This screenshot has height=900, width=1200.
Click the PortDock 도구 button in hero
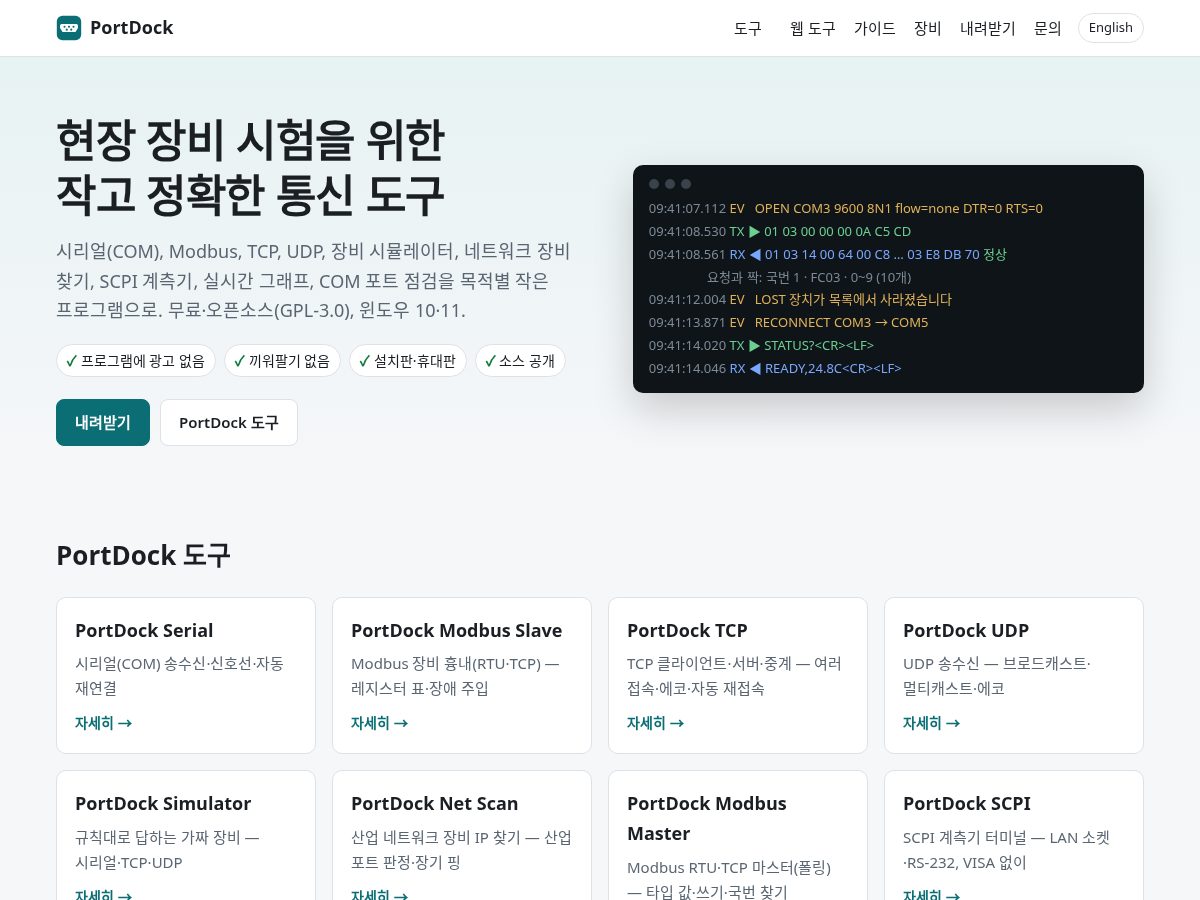coord(229,422)
